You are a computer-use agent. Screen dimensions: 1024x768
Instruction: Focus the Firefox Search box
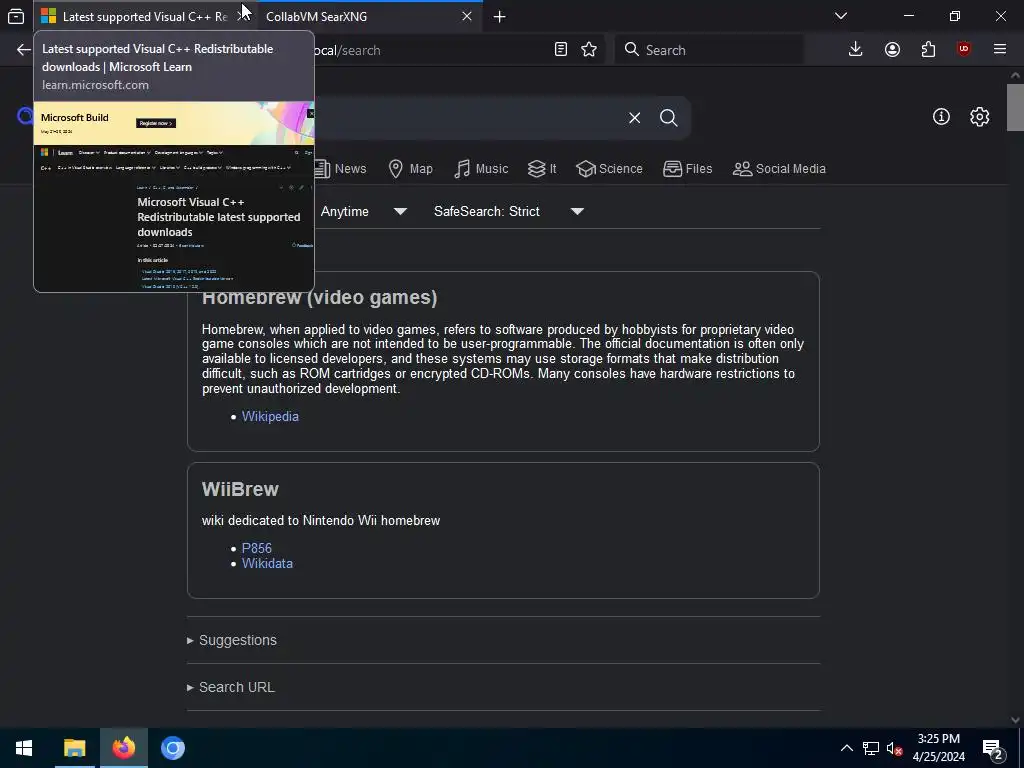(709, 50)
